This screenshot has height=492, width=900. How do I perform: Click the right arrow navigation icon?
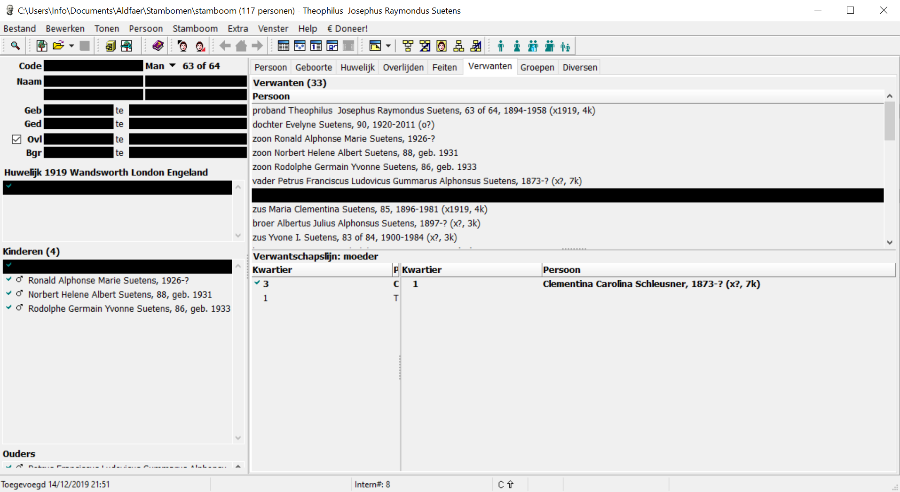pos(257,46)
